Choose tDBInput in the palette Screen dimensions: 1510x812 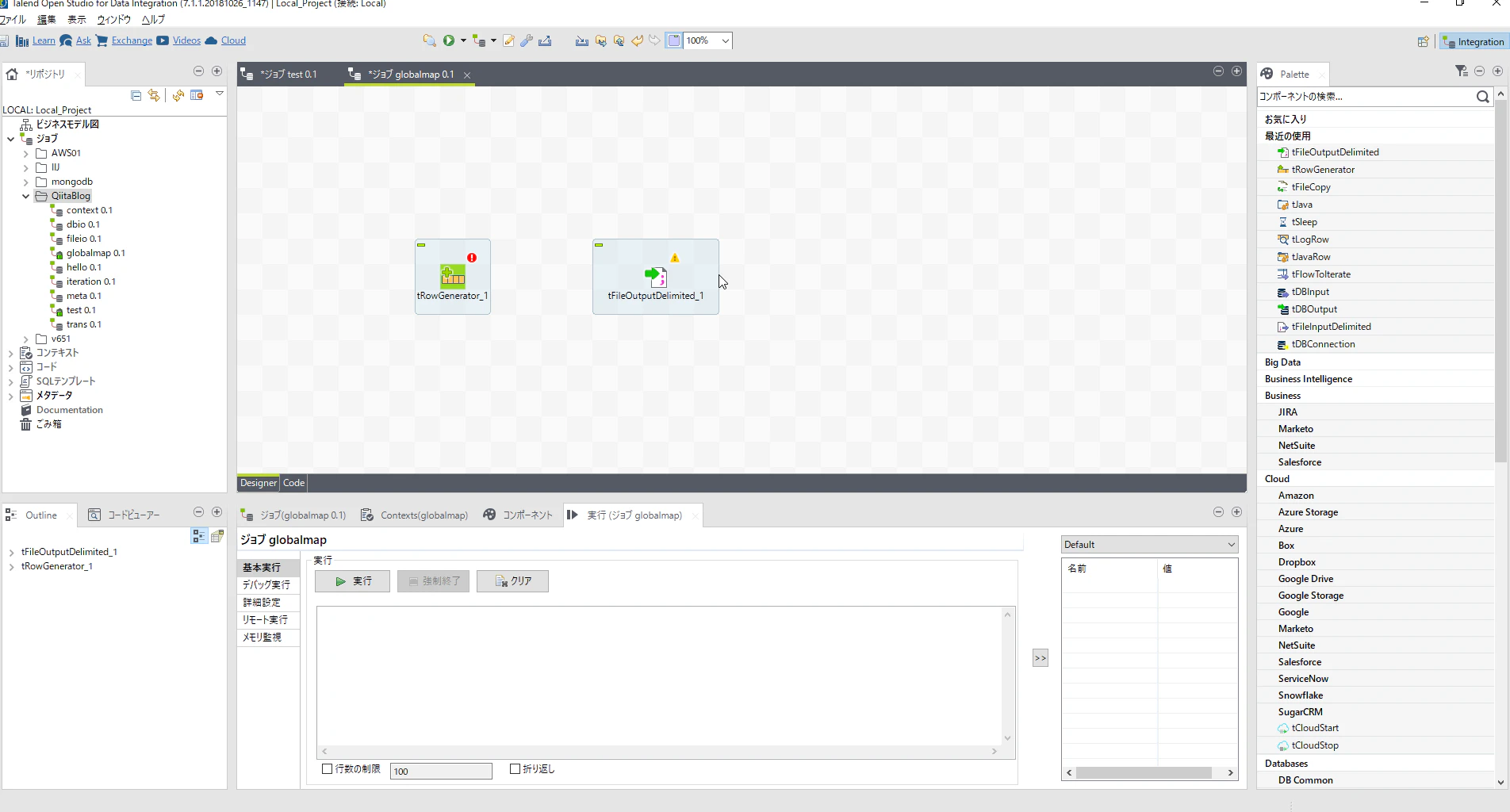(x=1309, y=292)
